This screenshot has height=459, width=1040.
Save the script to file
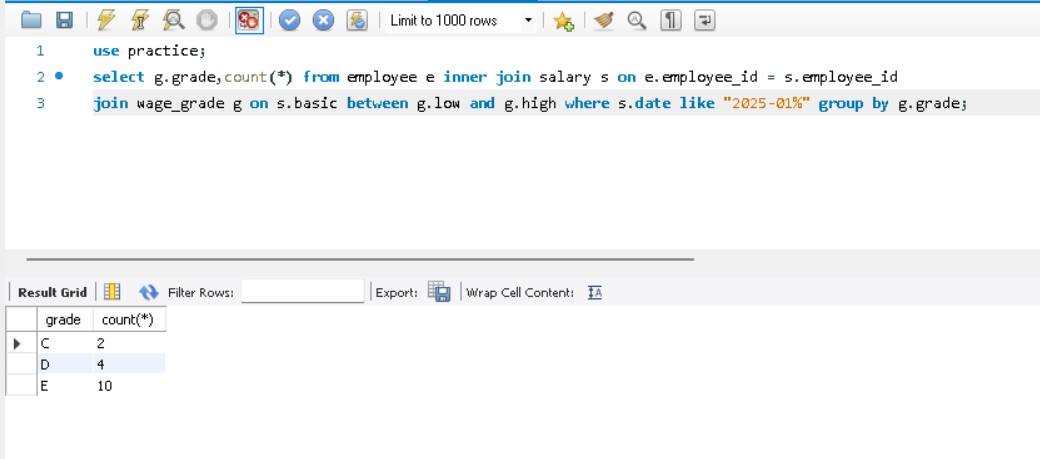pos(64,21)
